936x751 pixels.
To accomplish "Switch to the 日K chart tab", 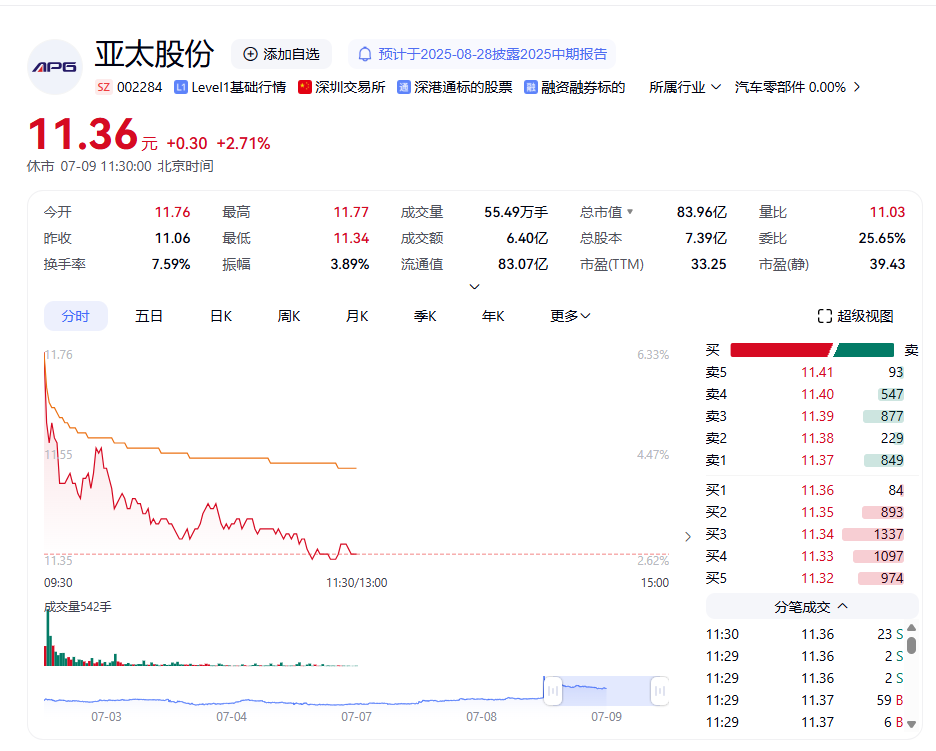I will click(221, 316).
